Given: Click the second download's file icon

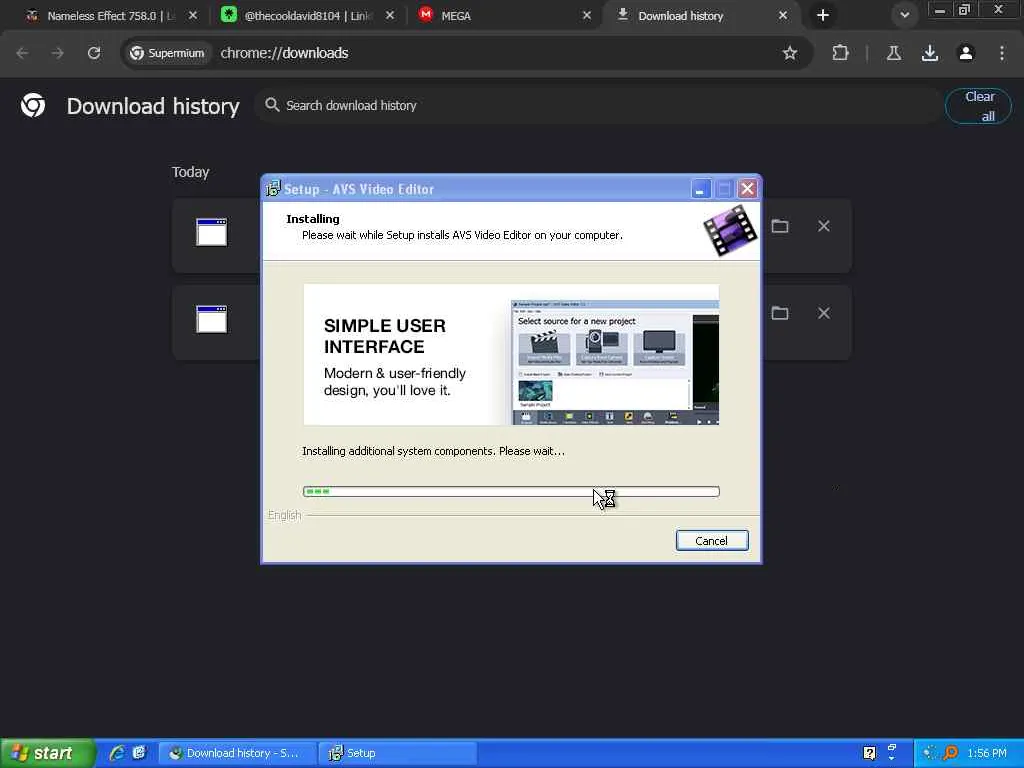Looking at the screenshot, I should [x=212, y=319].
